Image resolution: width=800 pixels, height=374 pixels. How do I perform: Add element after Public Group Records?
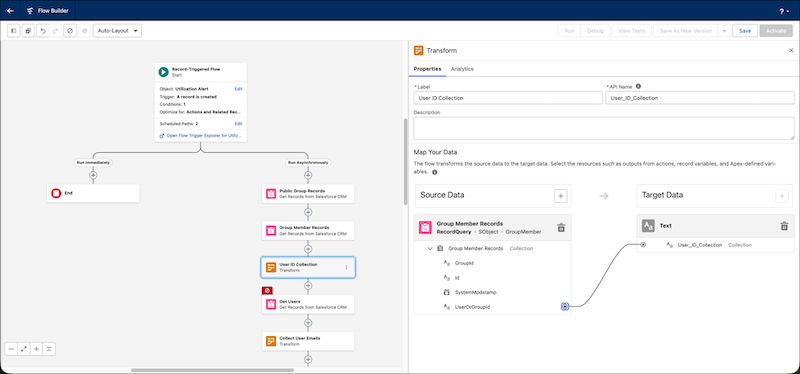point(308,212)
